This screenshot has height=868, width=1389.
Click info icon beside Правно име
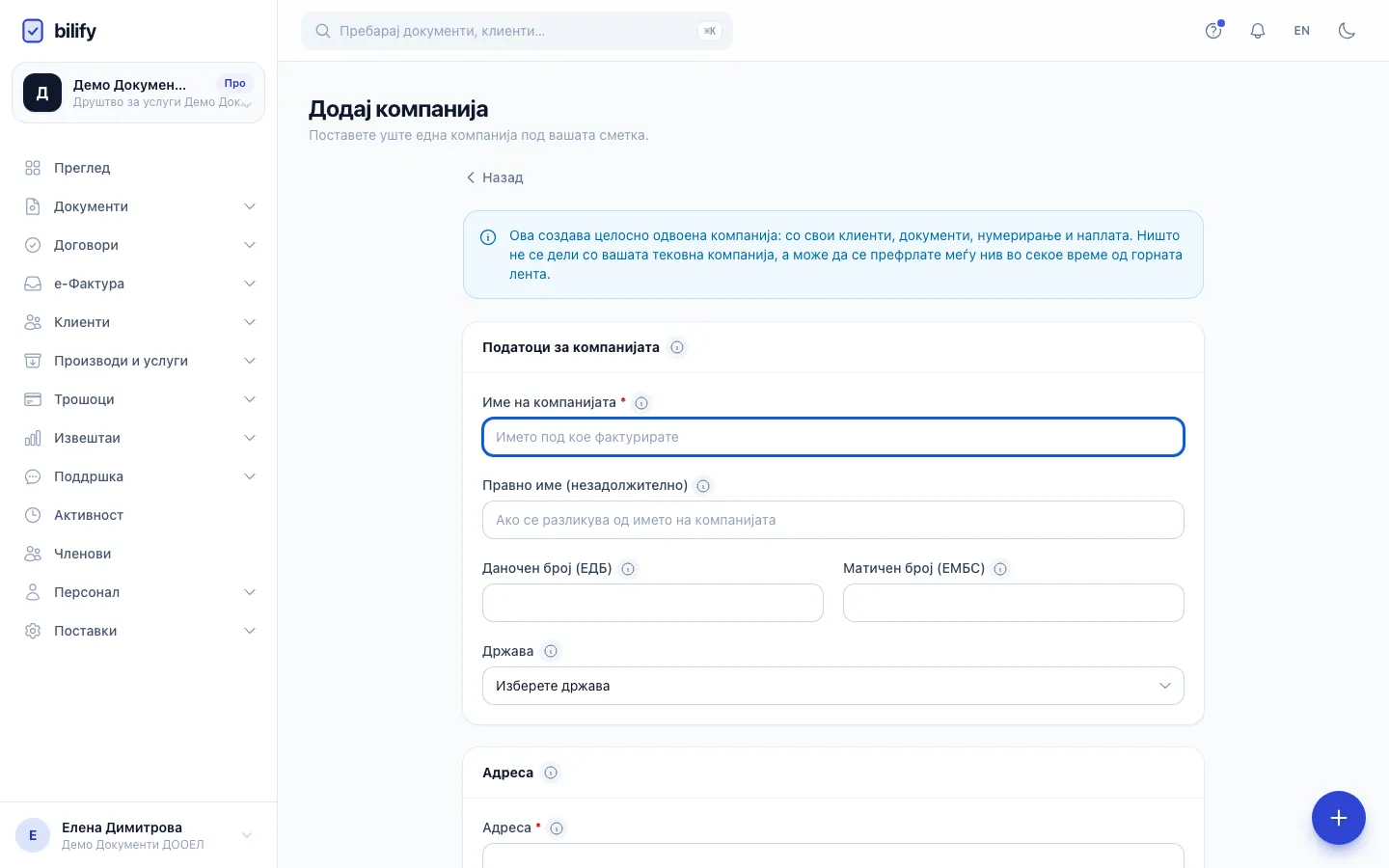[703, 486]
